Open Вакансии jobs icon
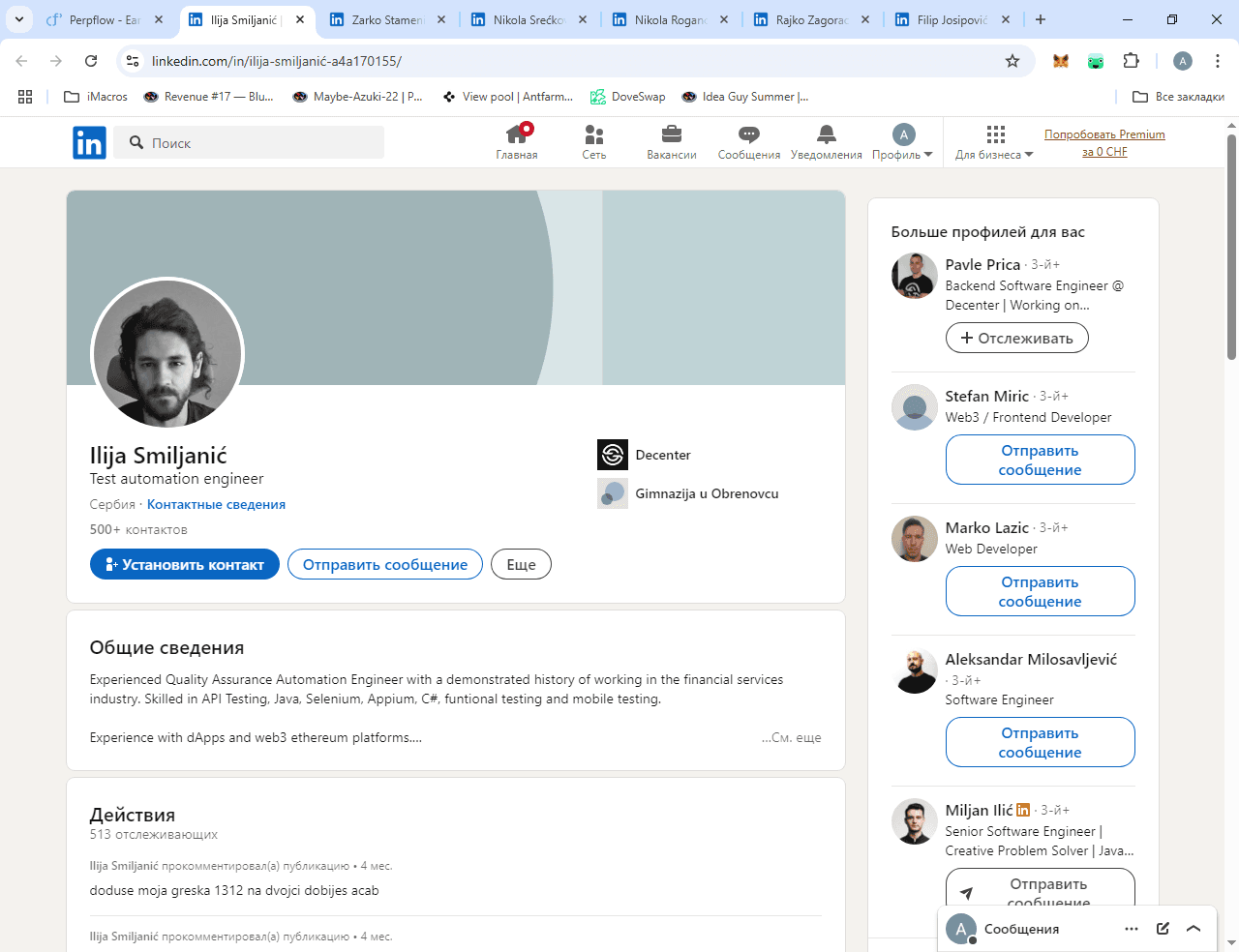 (672, 142)
